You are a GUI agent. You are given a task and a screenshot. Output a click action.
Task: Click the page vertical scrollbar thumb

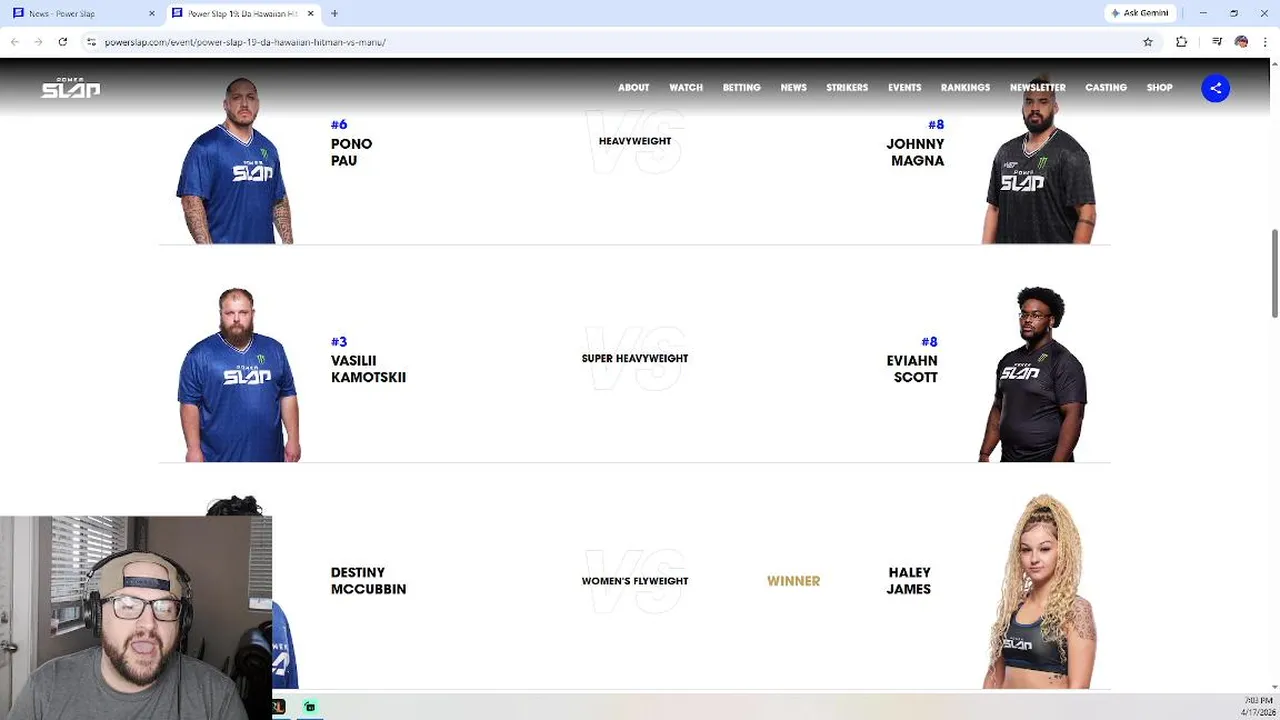tap(1275, 274)
